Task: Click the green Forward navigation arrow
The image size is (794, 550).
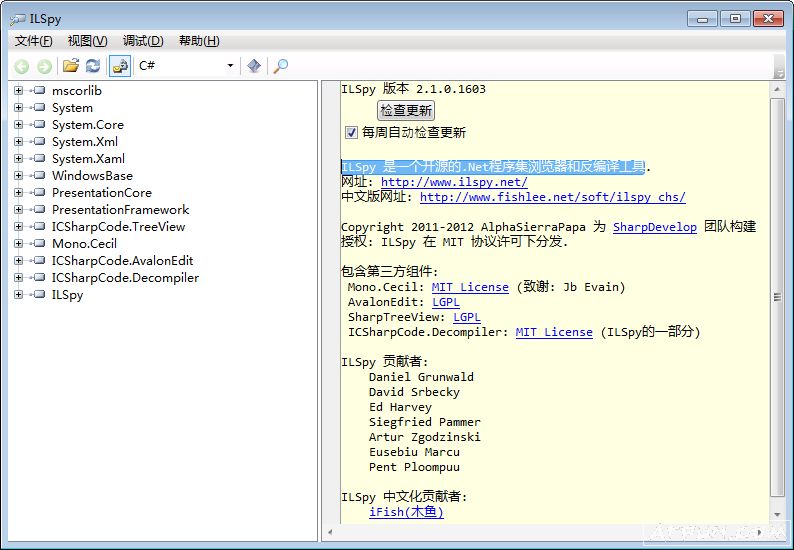Action: (45, 66)
